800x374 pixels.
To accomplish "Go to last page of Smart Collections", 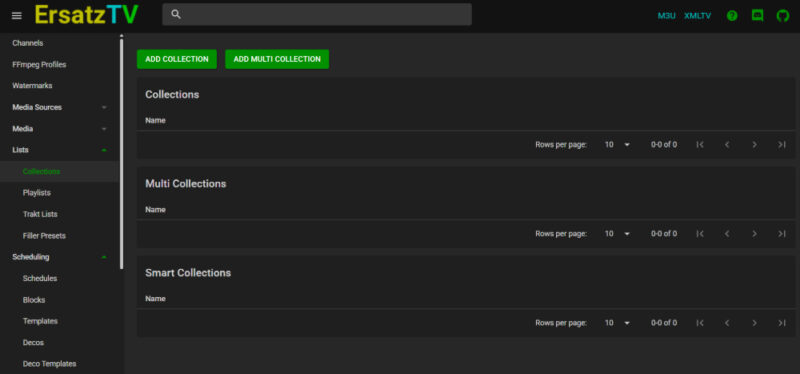I will coord(782,323).
